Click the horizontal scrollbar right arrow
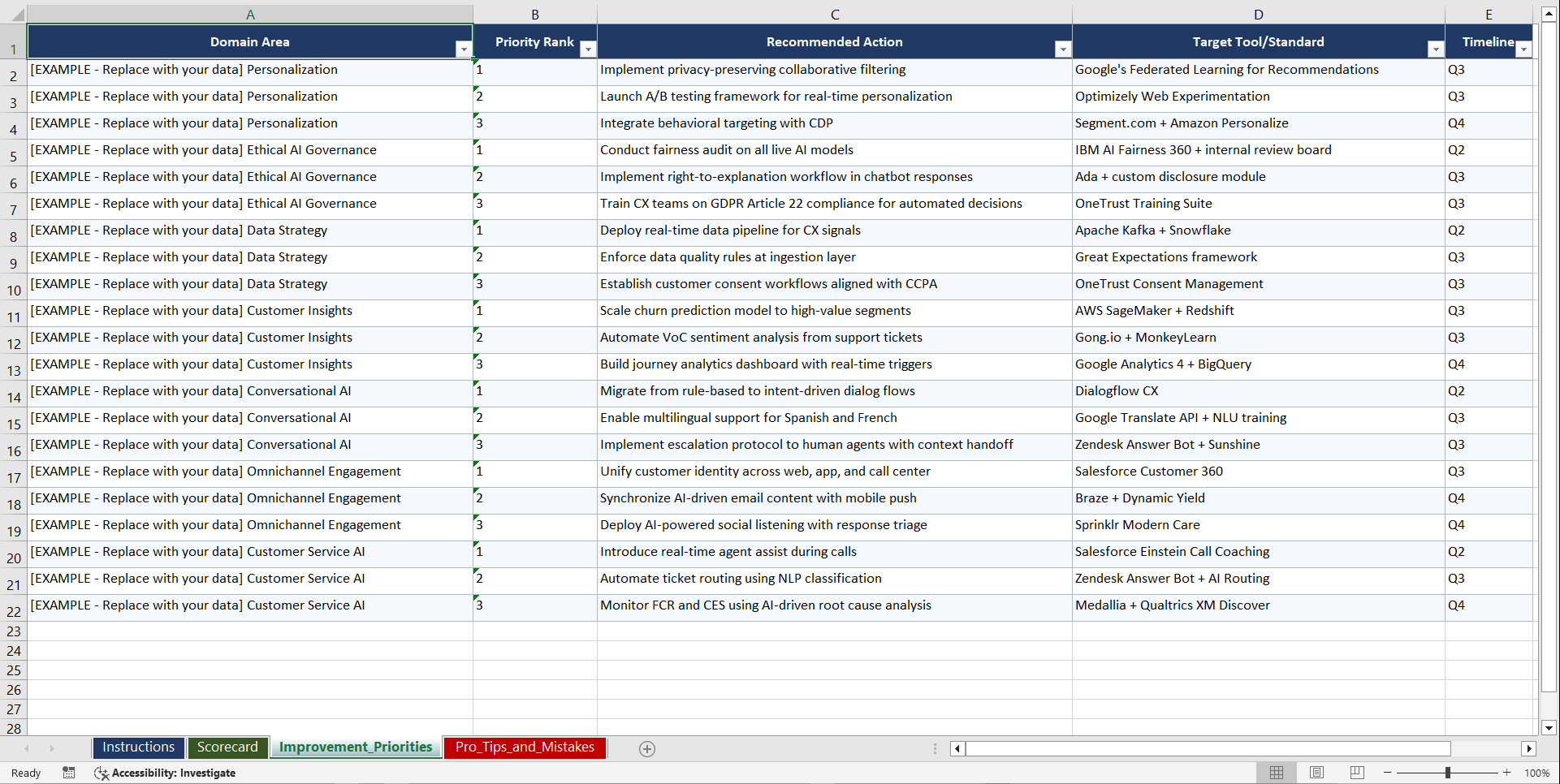The image size is (1560, 784). [1529, 748]
